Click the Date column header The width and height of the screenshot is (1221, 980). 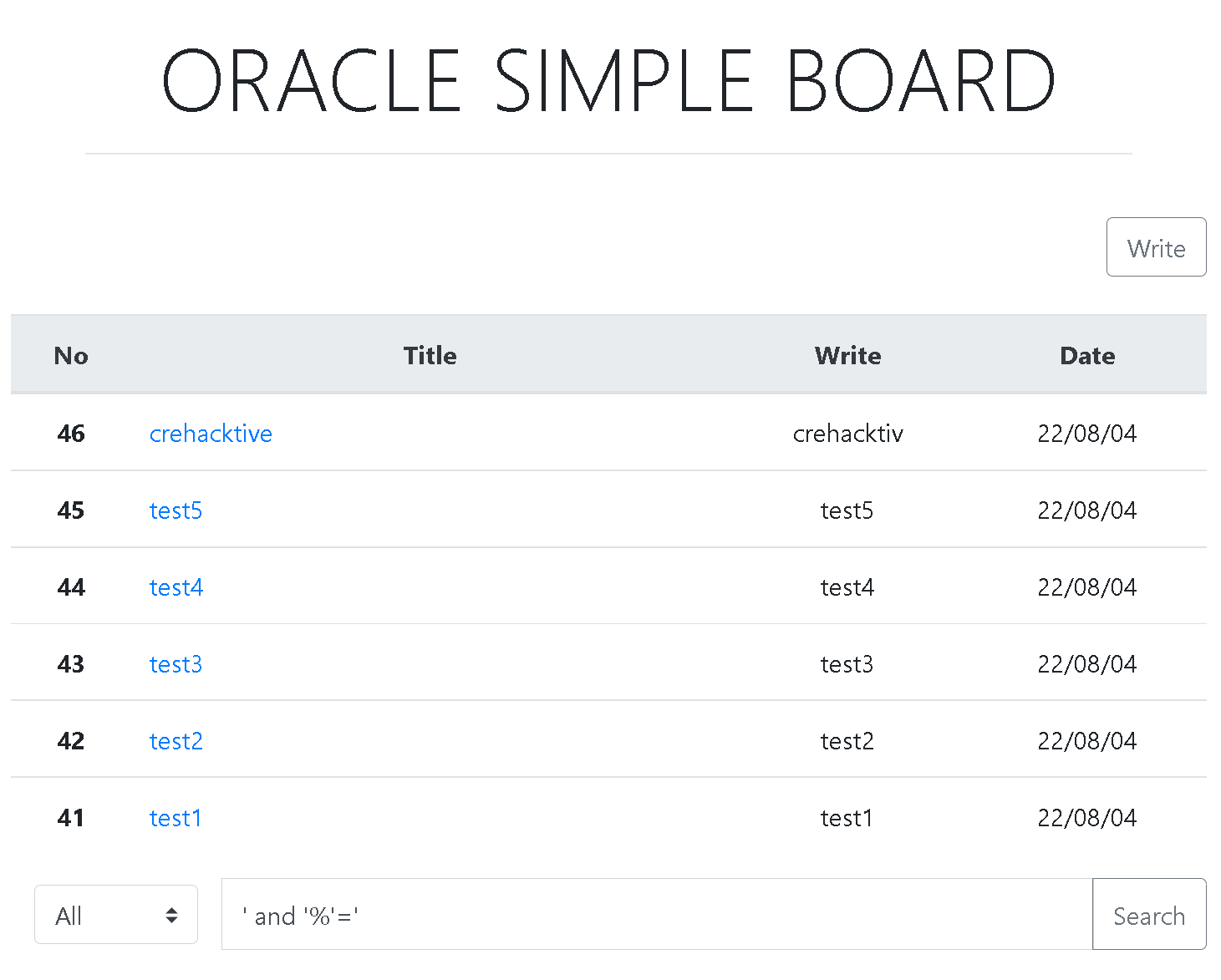[1087, 356]
